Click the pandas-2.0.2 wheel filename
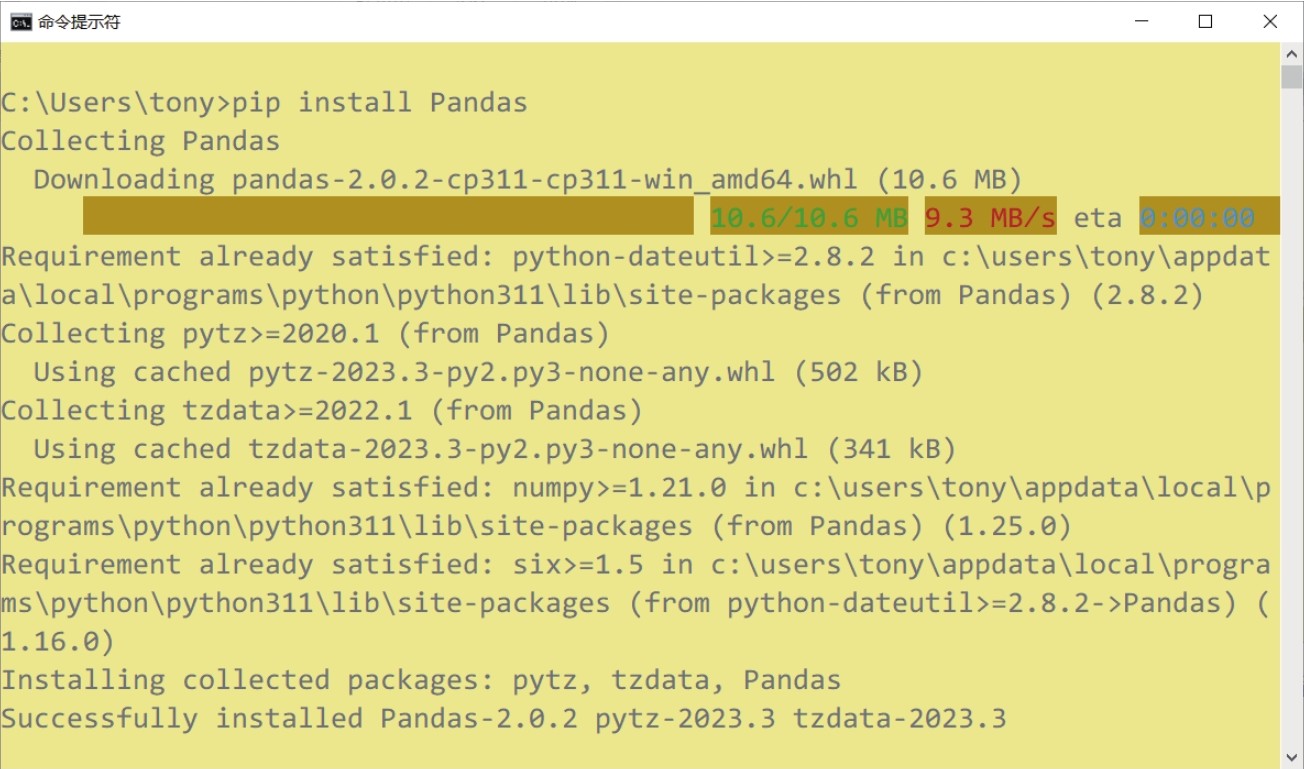Image resolution: width=1304 pixels, height=769 pixels. (x=544, y=179)
